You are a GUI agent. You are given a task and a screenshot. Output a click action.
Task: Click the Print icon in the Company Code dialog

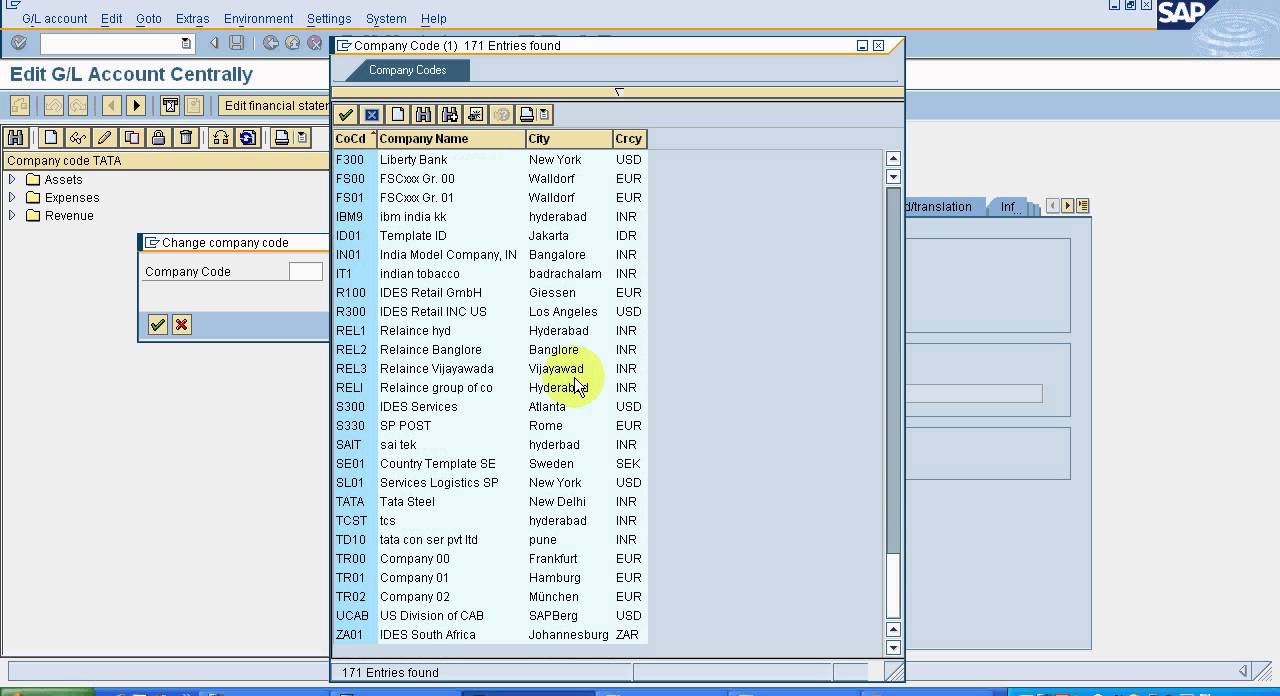click(x=527, y=115)
